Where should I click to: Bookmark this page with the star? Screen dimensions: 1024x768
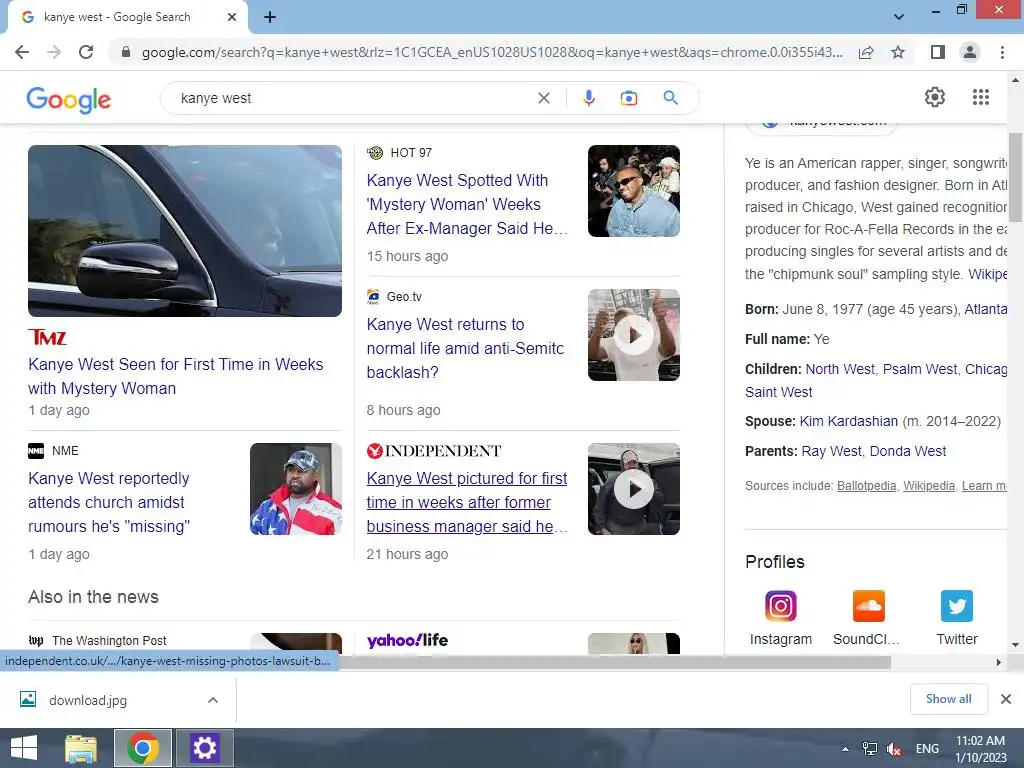pyautogui.click(x=898, y=52)
